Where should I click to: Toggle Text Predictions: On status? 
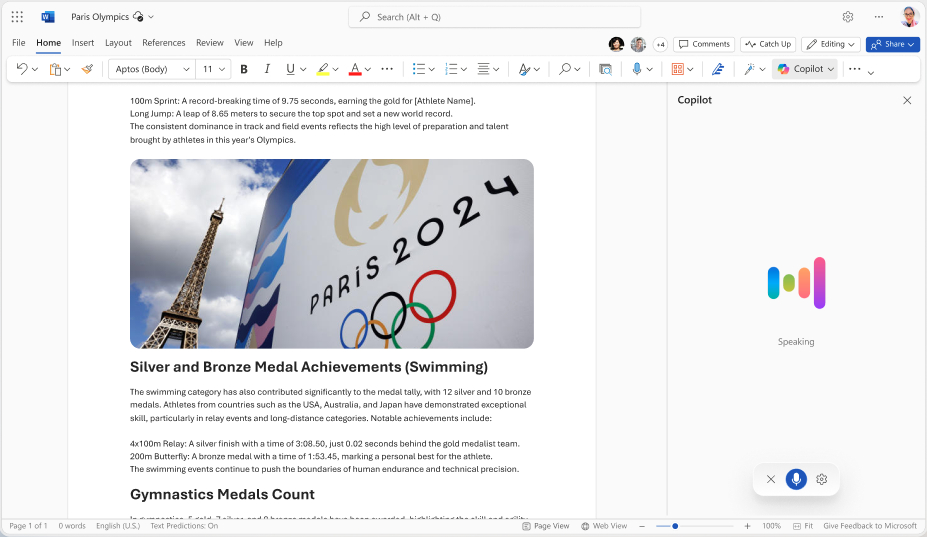tap(184, 526)
